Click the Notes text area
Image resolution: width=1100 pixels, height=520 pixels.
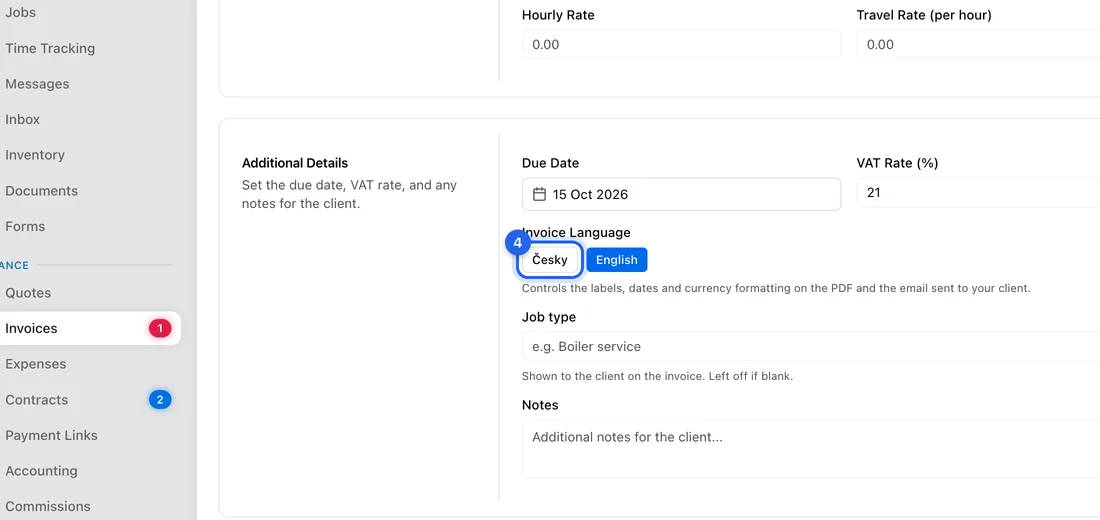pyautogui.click(x=811, y=449)
